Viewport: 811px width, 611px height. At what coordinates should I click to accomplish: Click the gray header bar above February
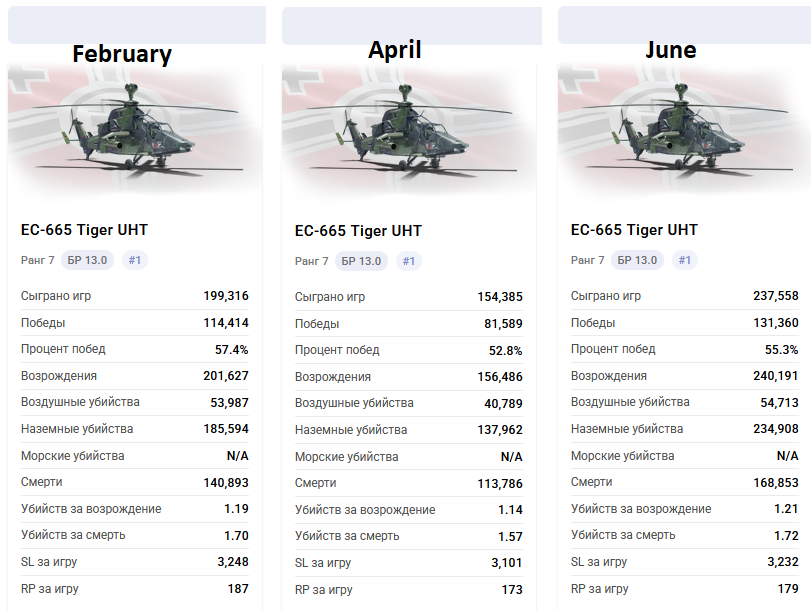[137, 22]
